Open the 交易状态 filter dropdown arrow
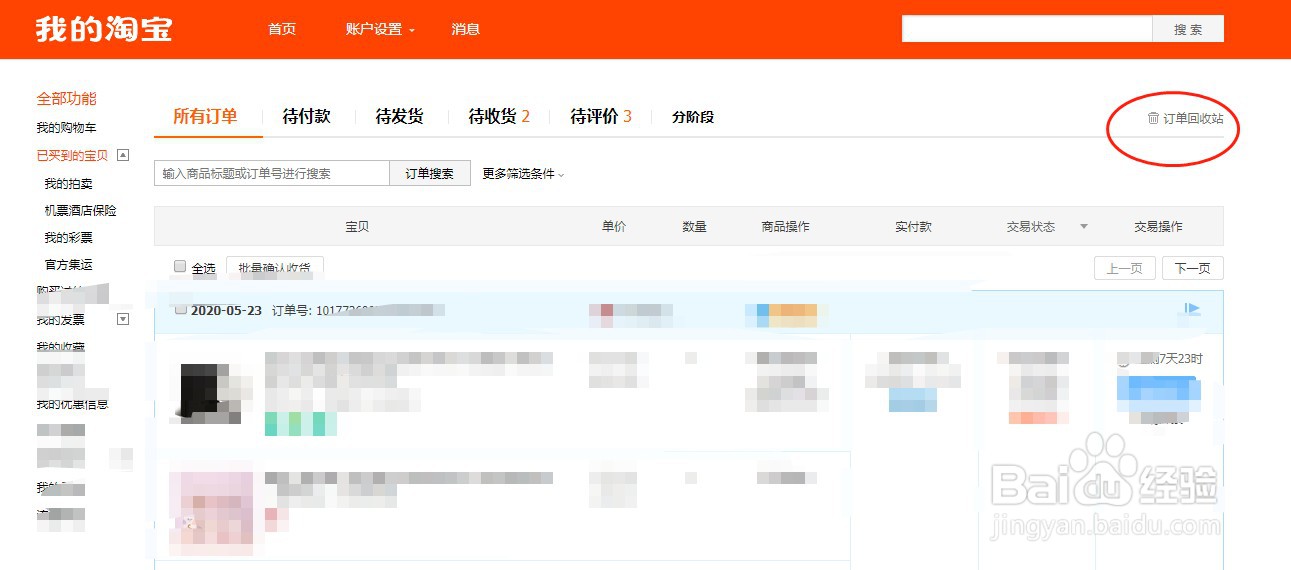This screenshot has width=1291, height=570. 1083,227
